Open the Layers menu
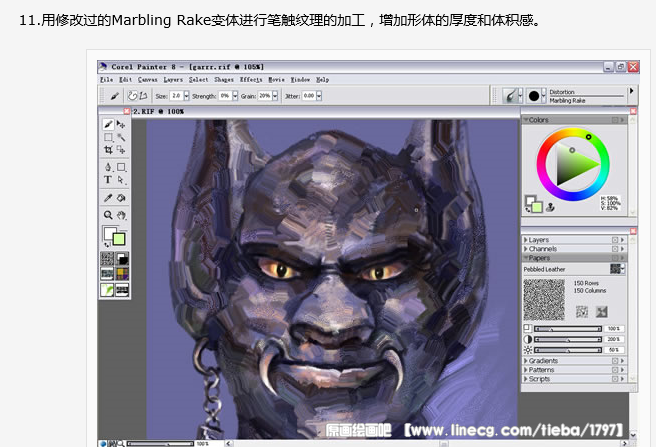The height and width of the screenshot is (447, 656). [x=173, y=80]
